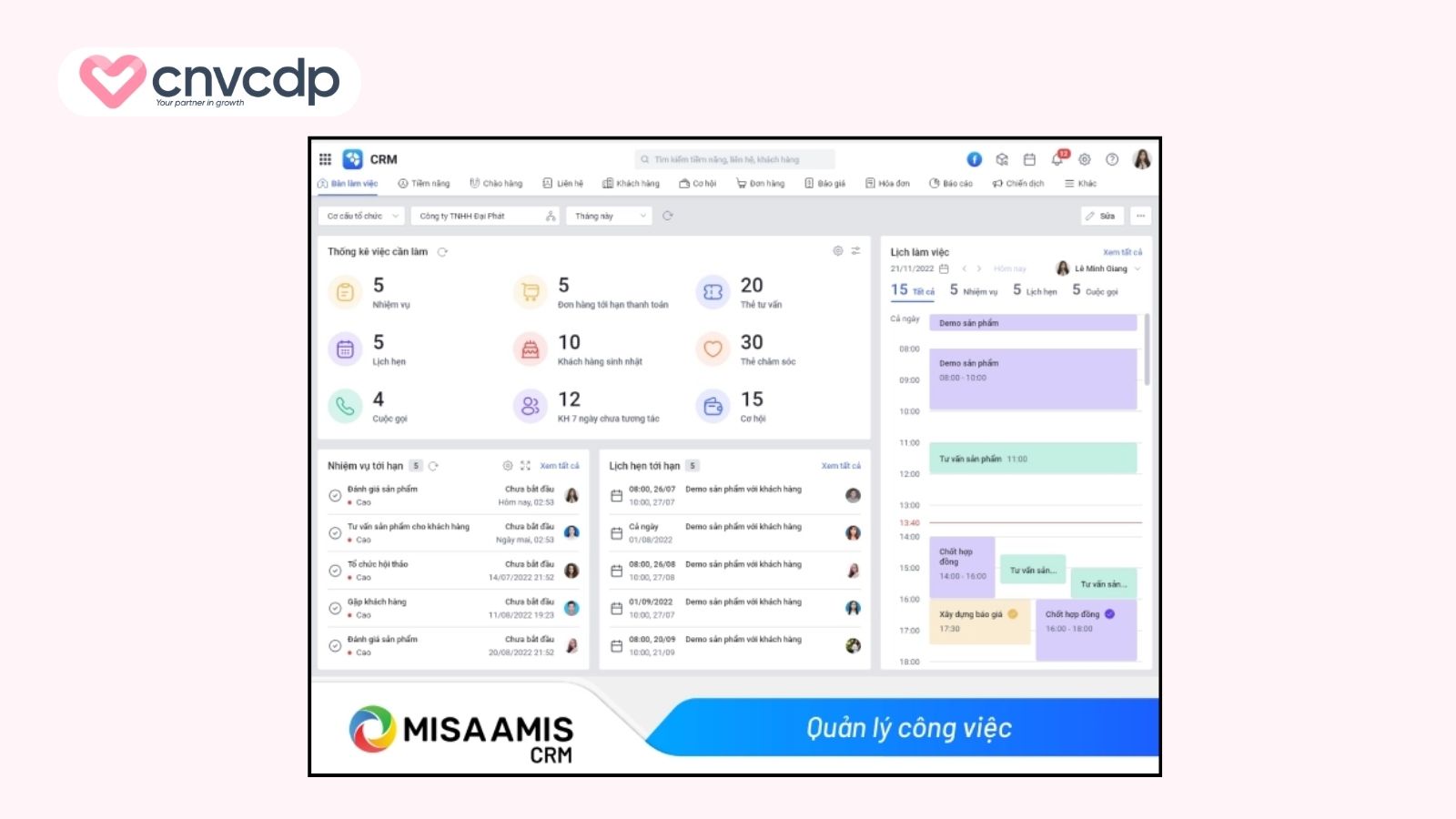Mark Đánh giá sản phẩm 20/08/2022 task complete
Screen dimensions: 1456x819
pos(335,645)
